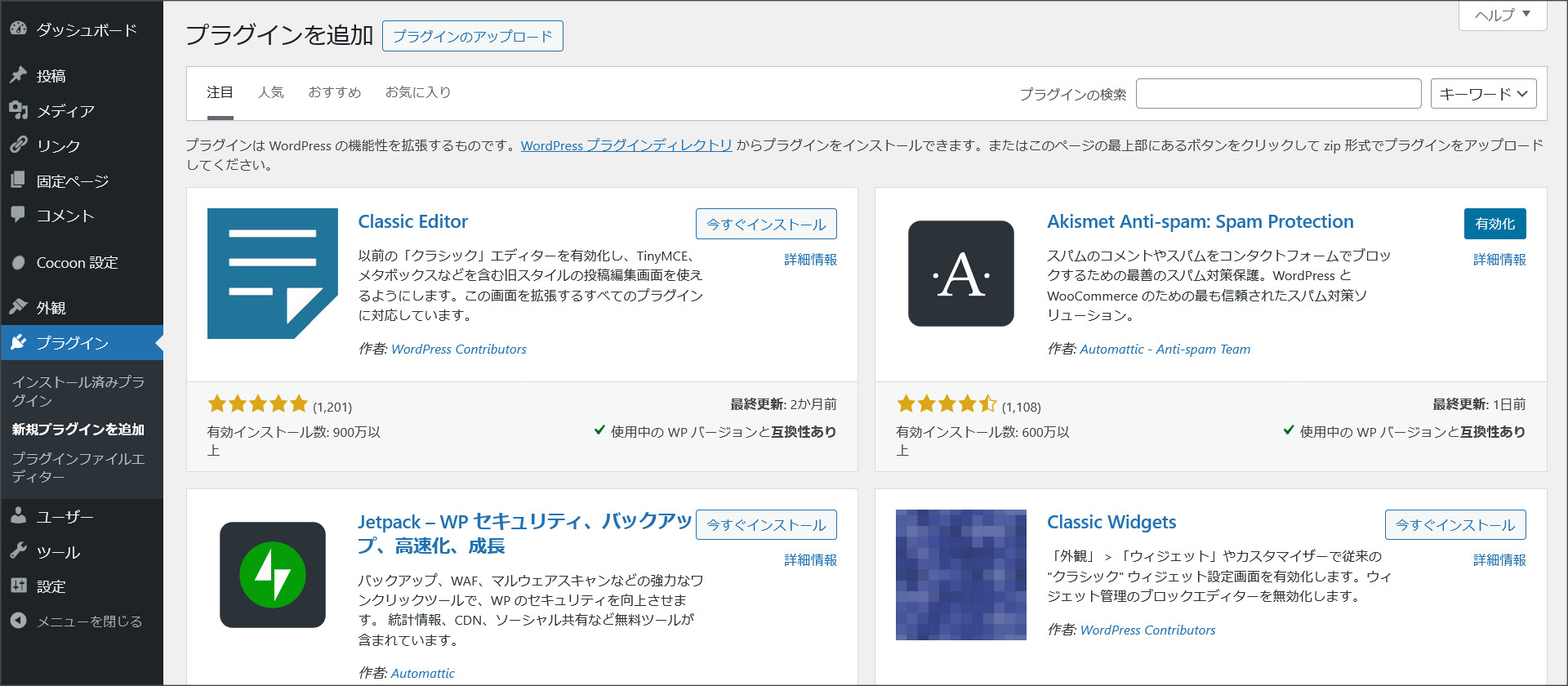Open コメント menu item
The height and width of the screenshot is (686, 1568).
pyautogui.click(x=65, y=216)
